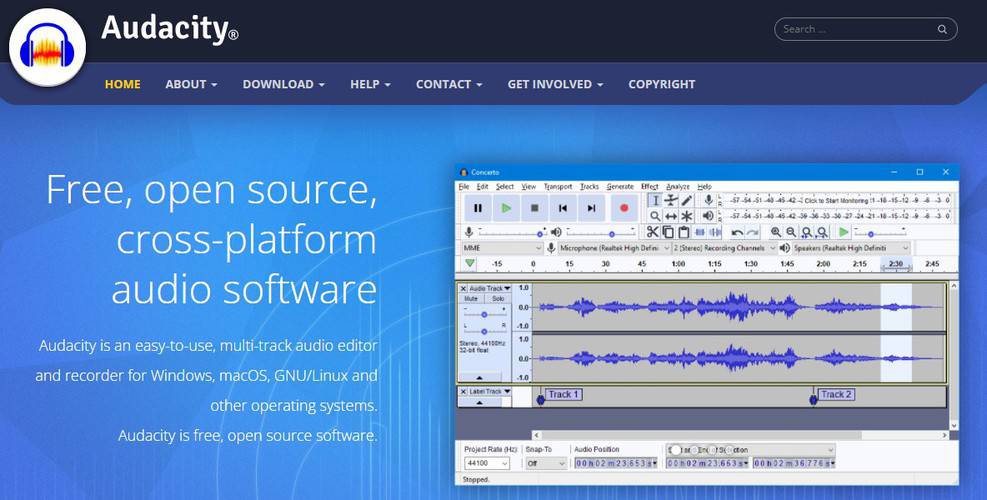Click the clipboard Paste icon

click(684, 232)
